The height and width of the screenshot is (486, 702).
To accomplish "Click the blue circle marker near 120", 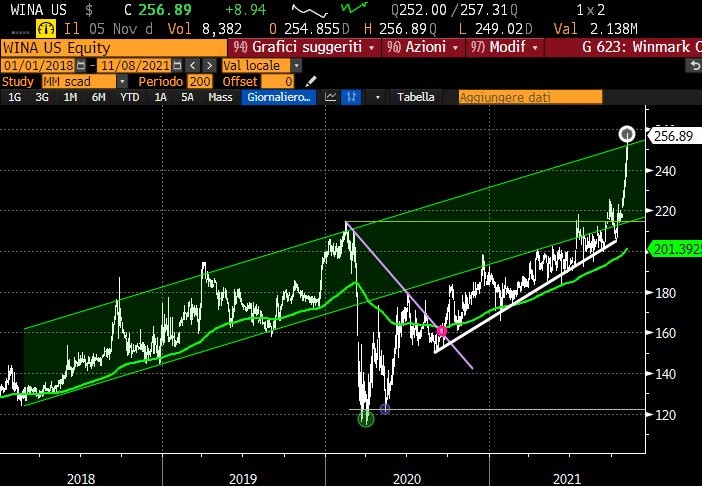I will click(385, 409).
